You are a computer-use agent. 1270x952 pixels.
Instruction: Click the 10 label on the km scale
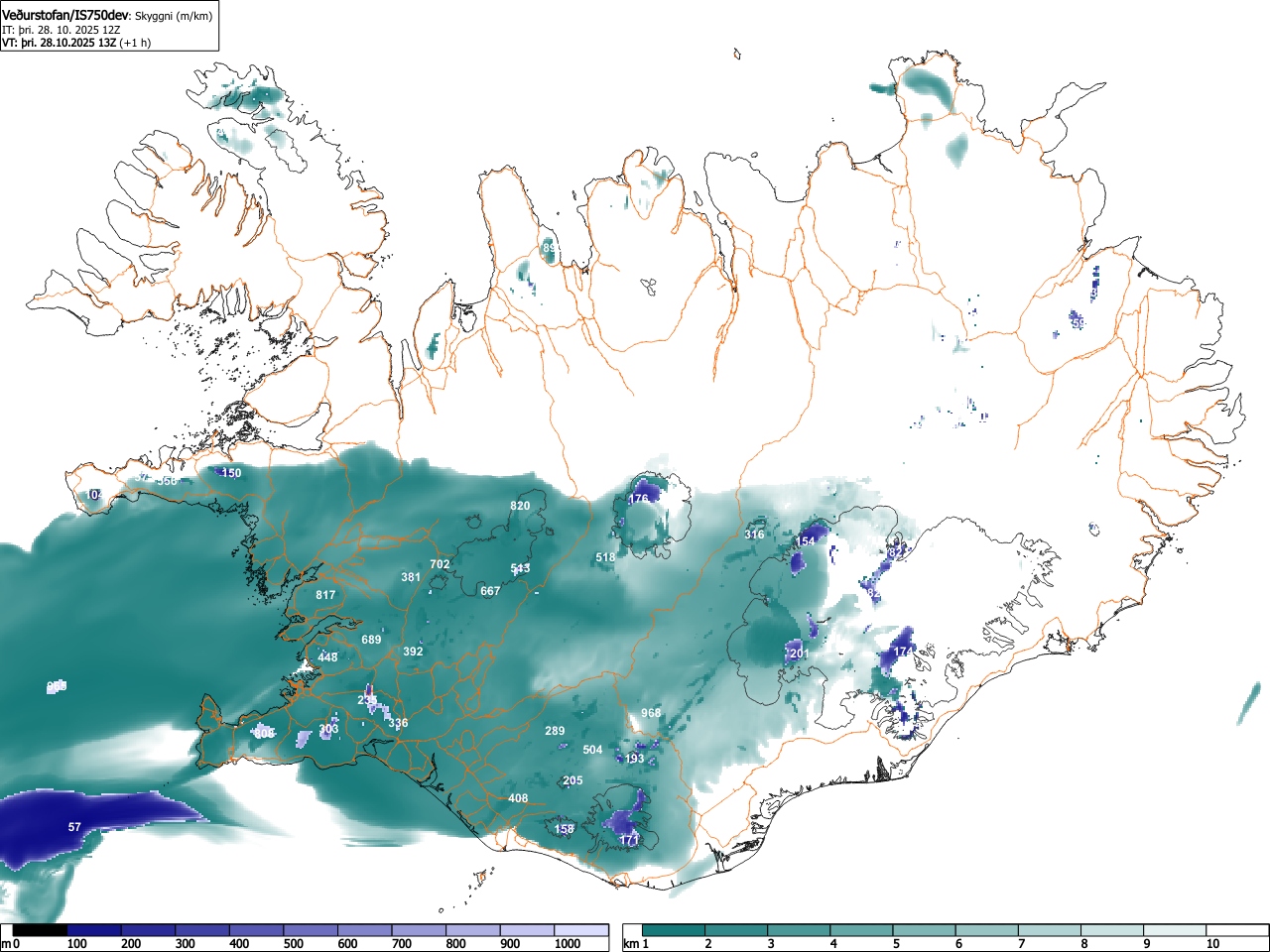[x=1212, y=944]
